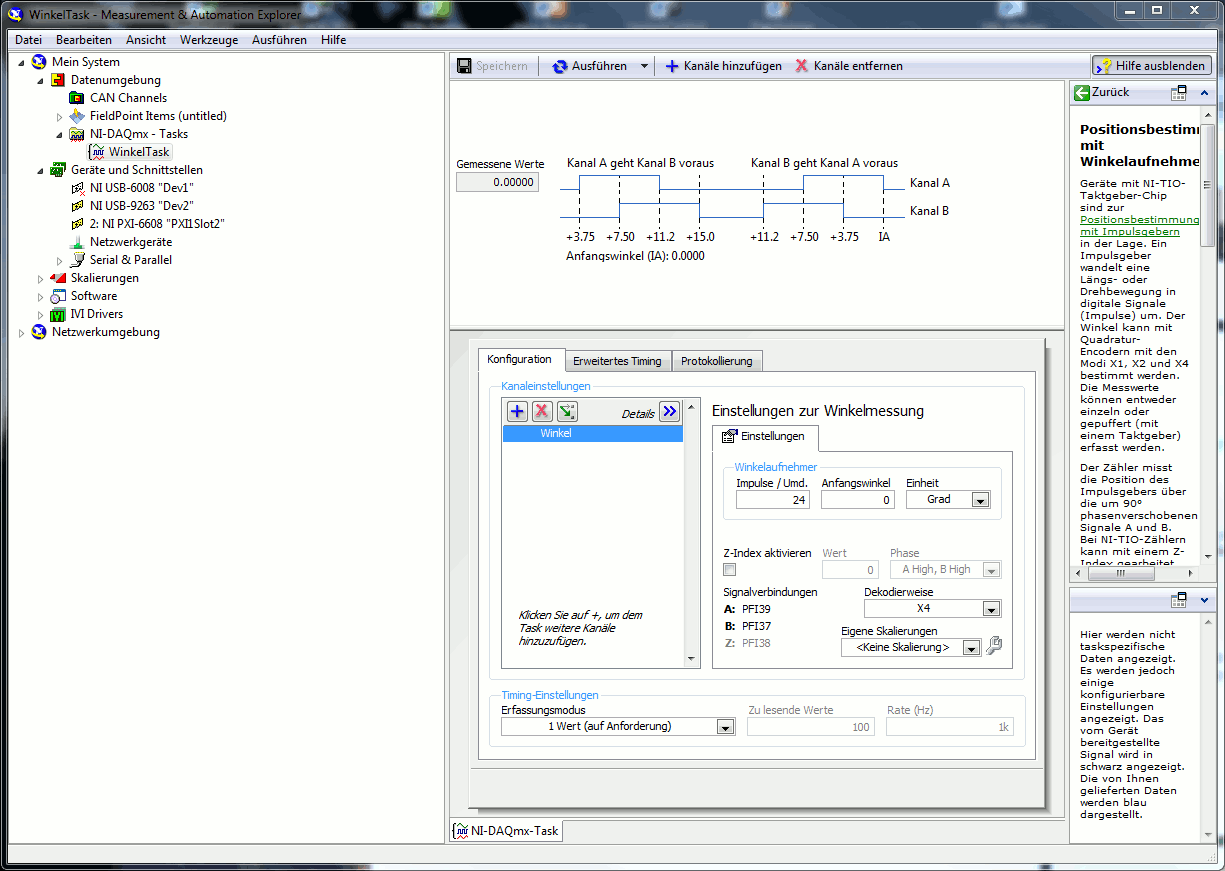Open the Ausführen menu
The height and width of the screenshot is (871, 1225).
(x=280, y=40)
